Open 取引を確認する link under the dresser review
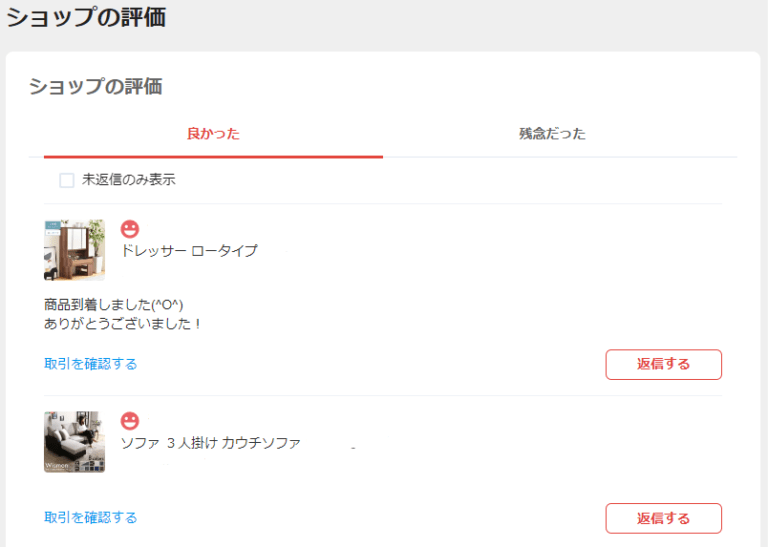The image size is (768, 547). tap(91, 364)
